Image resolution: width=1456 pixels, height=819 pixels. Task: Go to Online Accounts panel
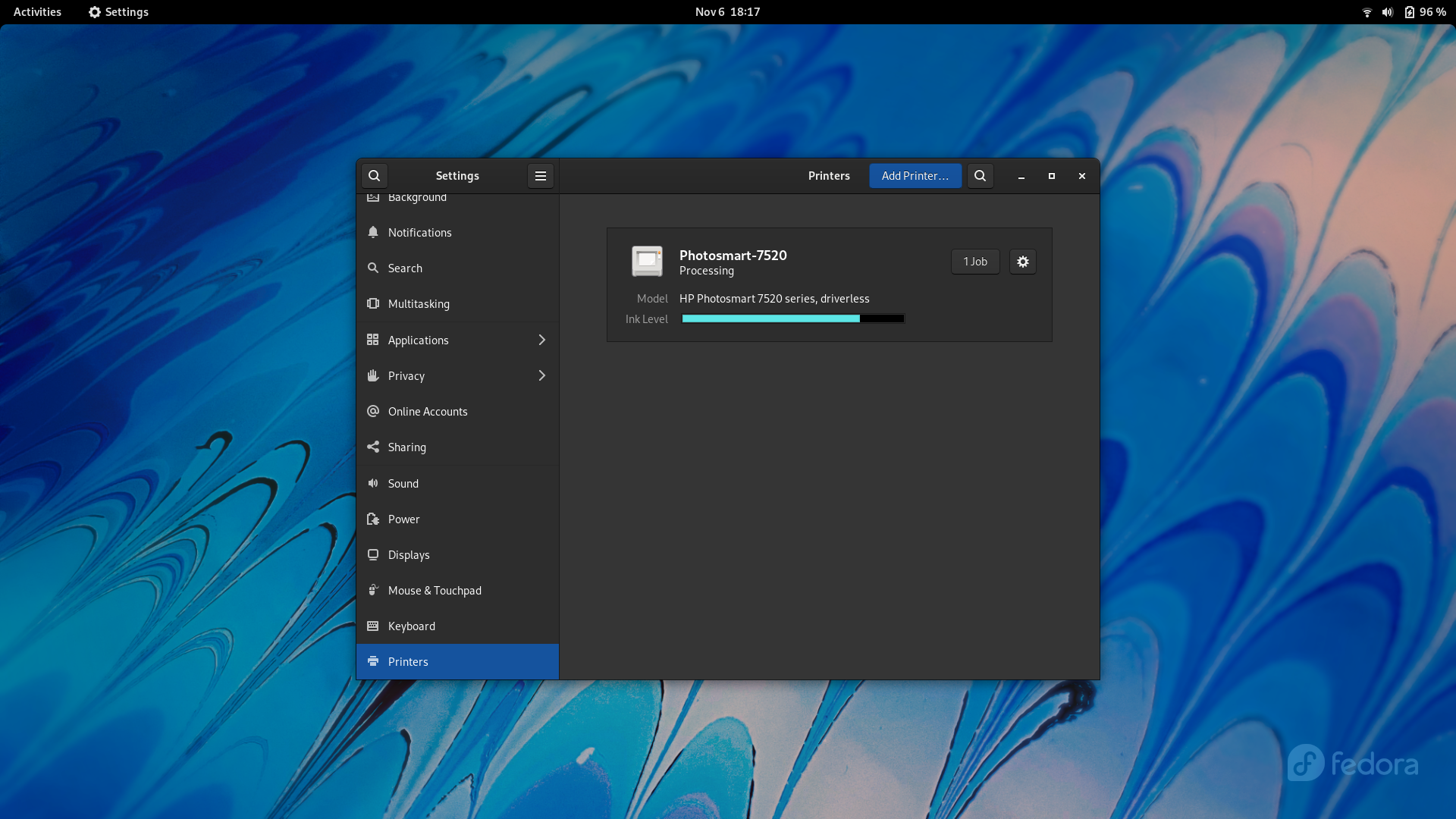click(x=457, y=411)
